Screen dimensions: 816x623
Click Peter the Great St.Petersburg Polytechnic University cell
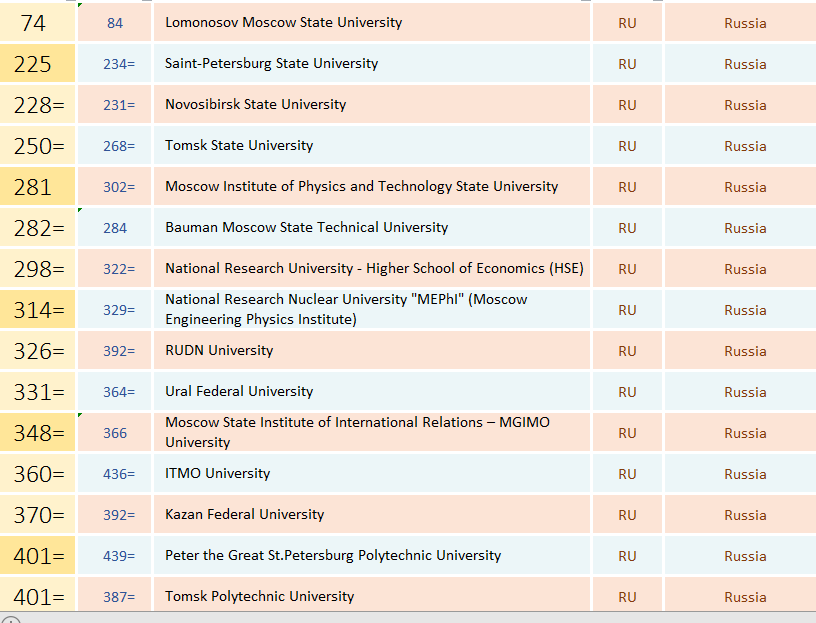pyautogui.click(x=372, y=556)
